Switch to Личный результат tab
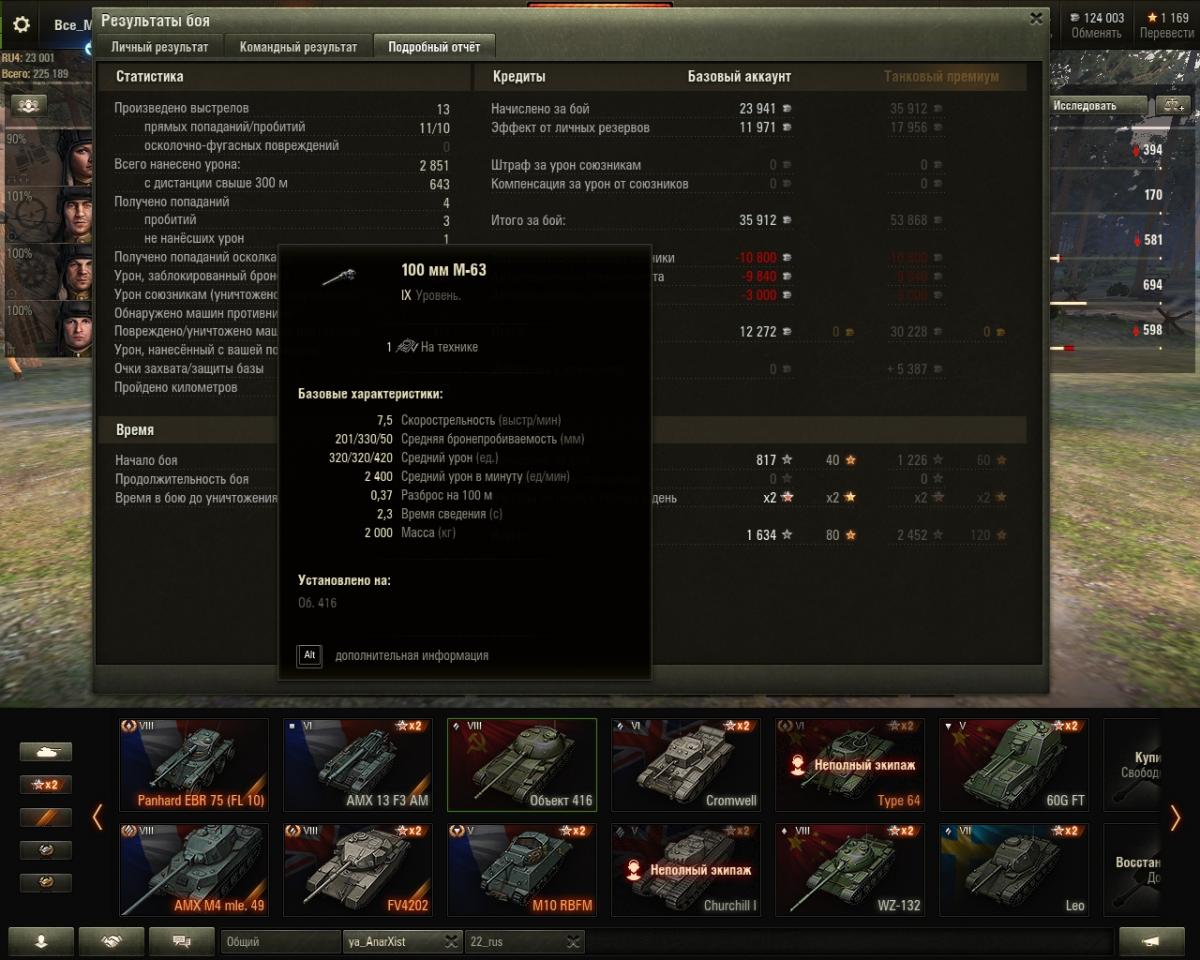The height and width of the screenshot is (960, 1200). pyautogui.click(x=160, y=47)
